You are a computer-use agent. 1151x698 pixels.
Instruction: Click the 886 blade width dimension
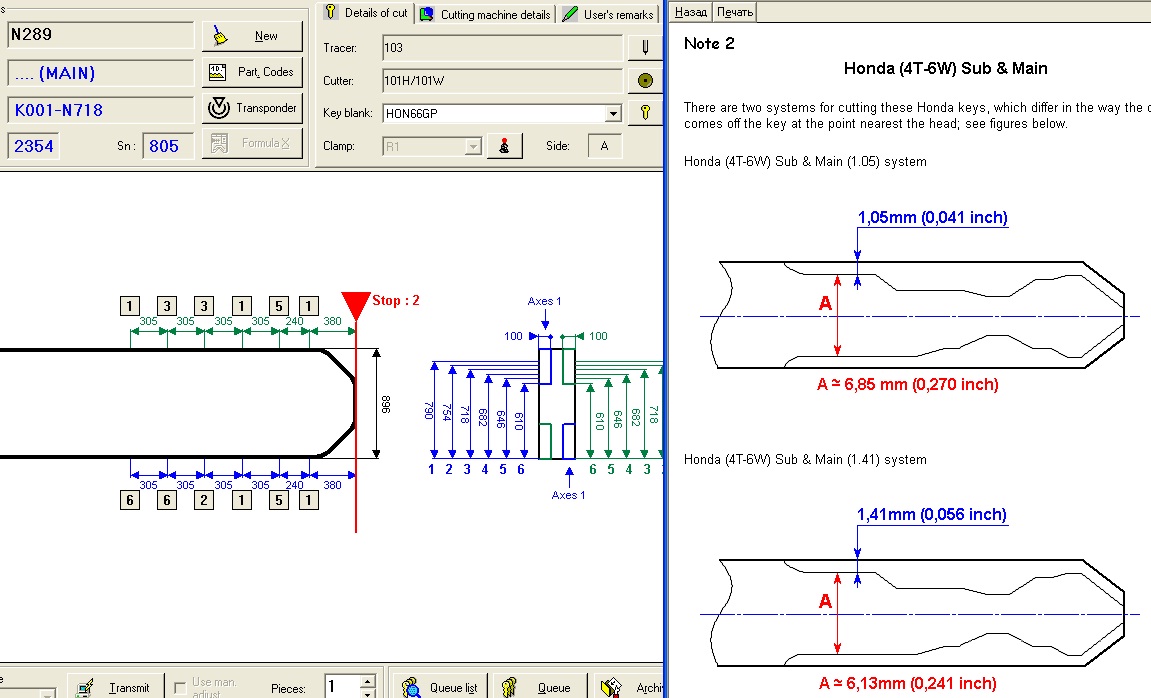click(x=385, y=404)
